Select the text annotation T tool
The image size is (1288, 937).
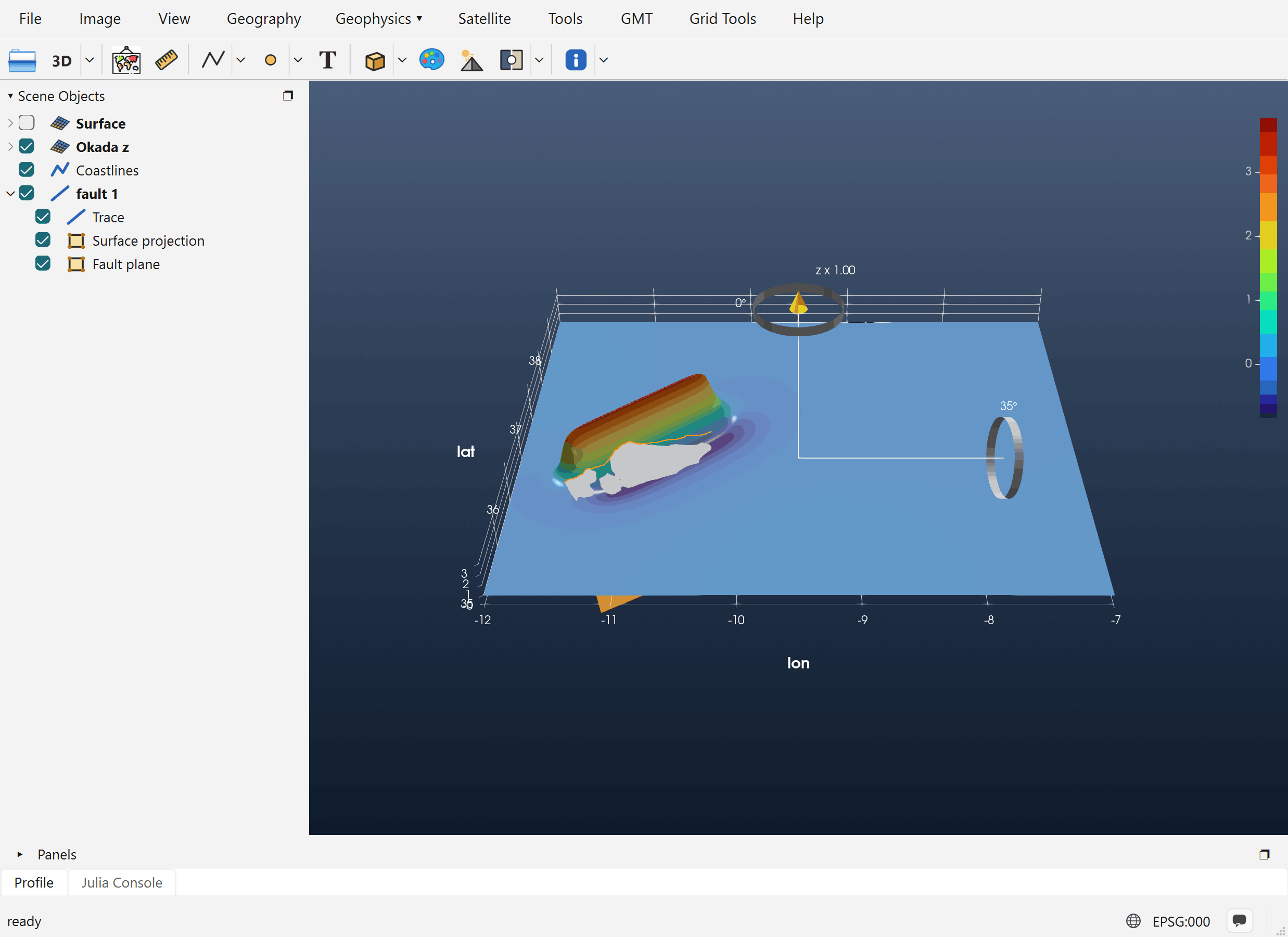pos(328,60)
